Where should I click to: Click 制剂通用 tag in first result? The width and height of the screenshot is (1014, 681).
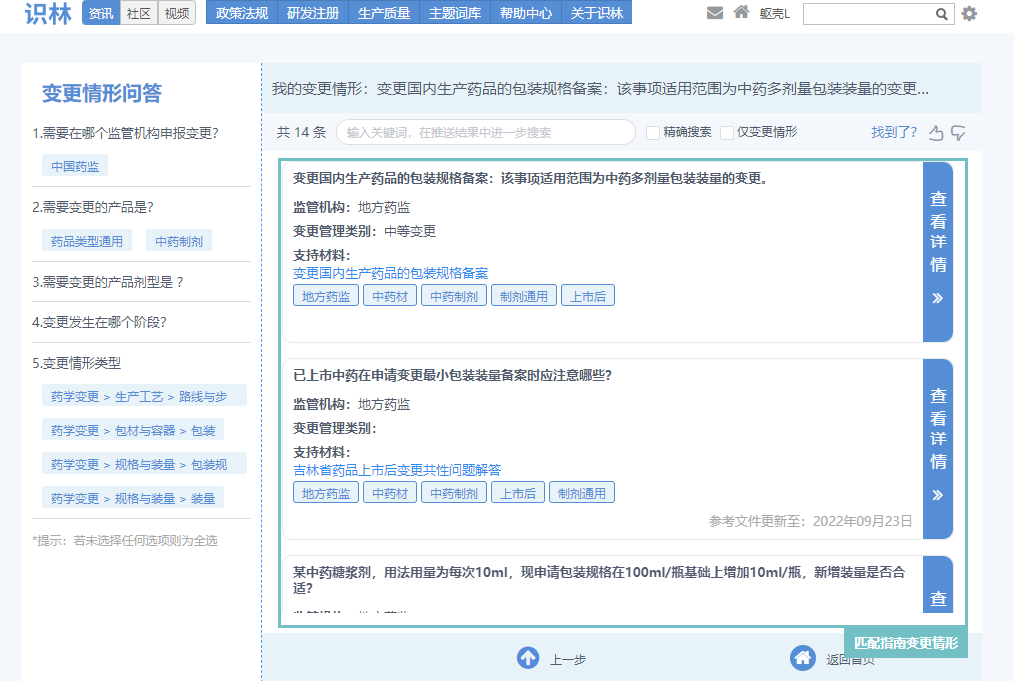pyautogui.click(x=524, y=296)
